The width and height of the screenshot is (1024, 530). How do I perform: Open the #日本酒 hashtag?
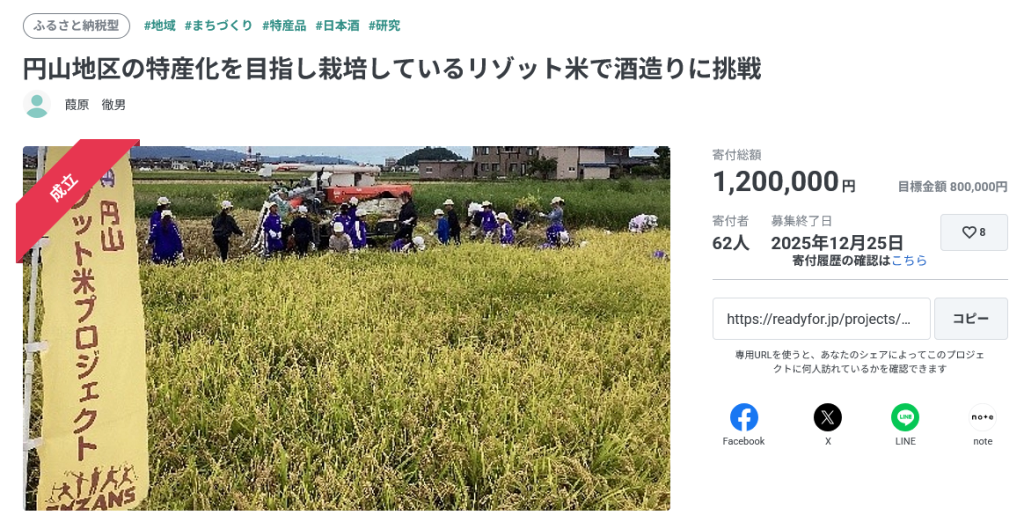[x=337, y=25]
